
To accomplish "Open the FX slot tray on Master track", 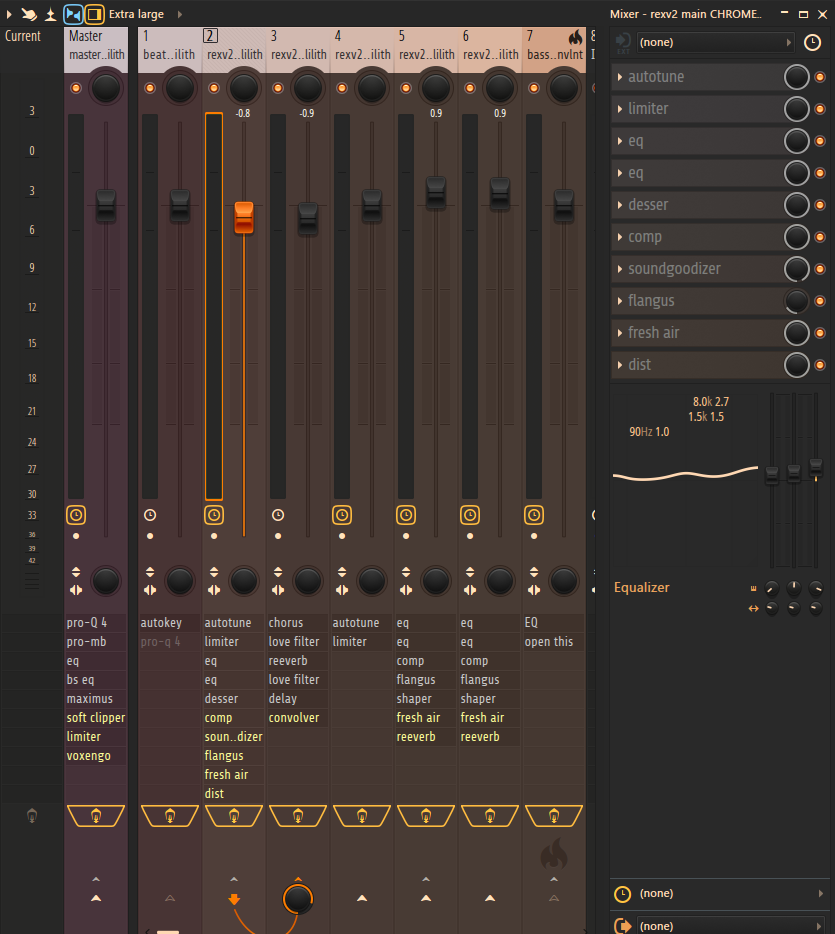I will (x=96, y=816).
